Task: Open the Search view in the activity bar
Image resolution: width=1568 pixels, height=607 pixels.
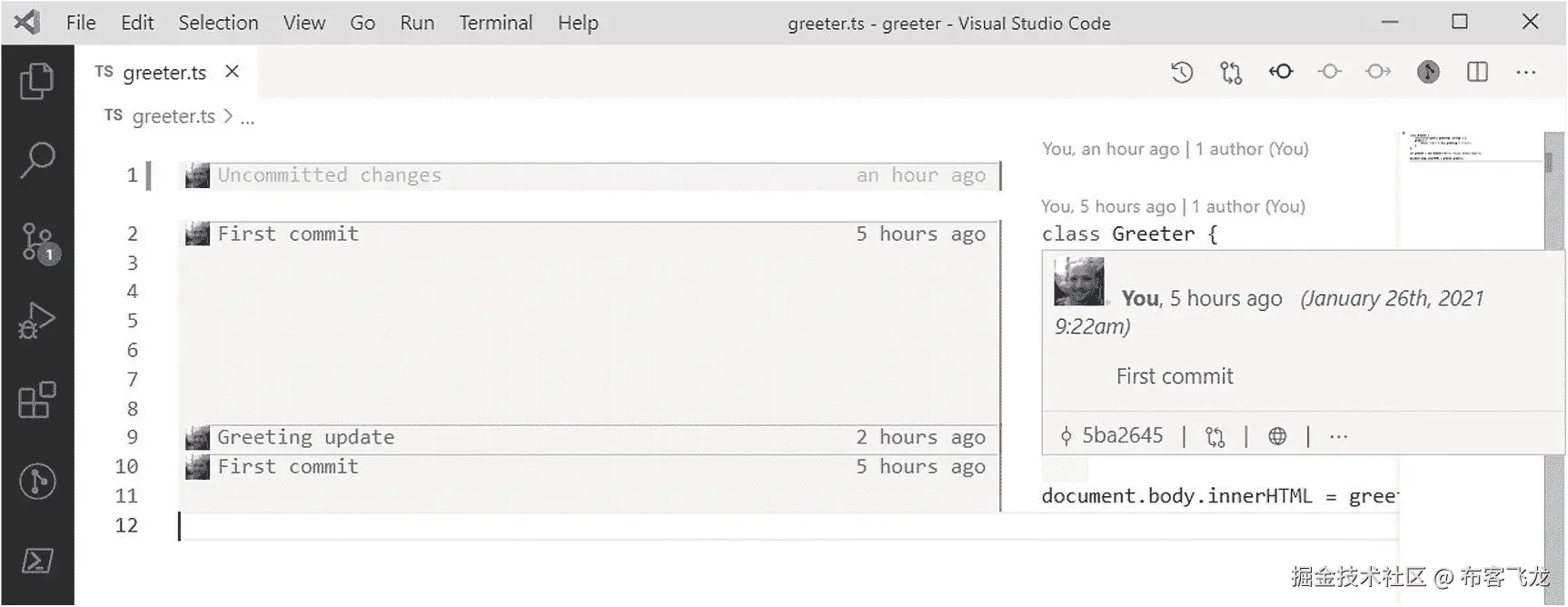Action: click(x=36, y=160)
